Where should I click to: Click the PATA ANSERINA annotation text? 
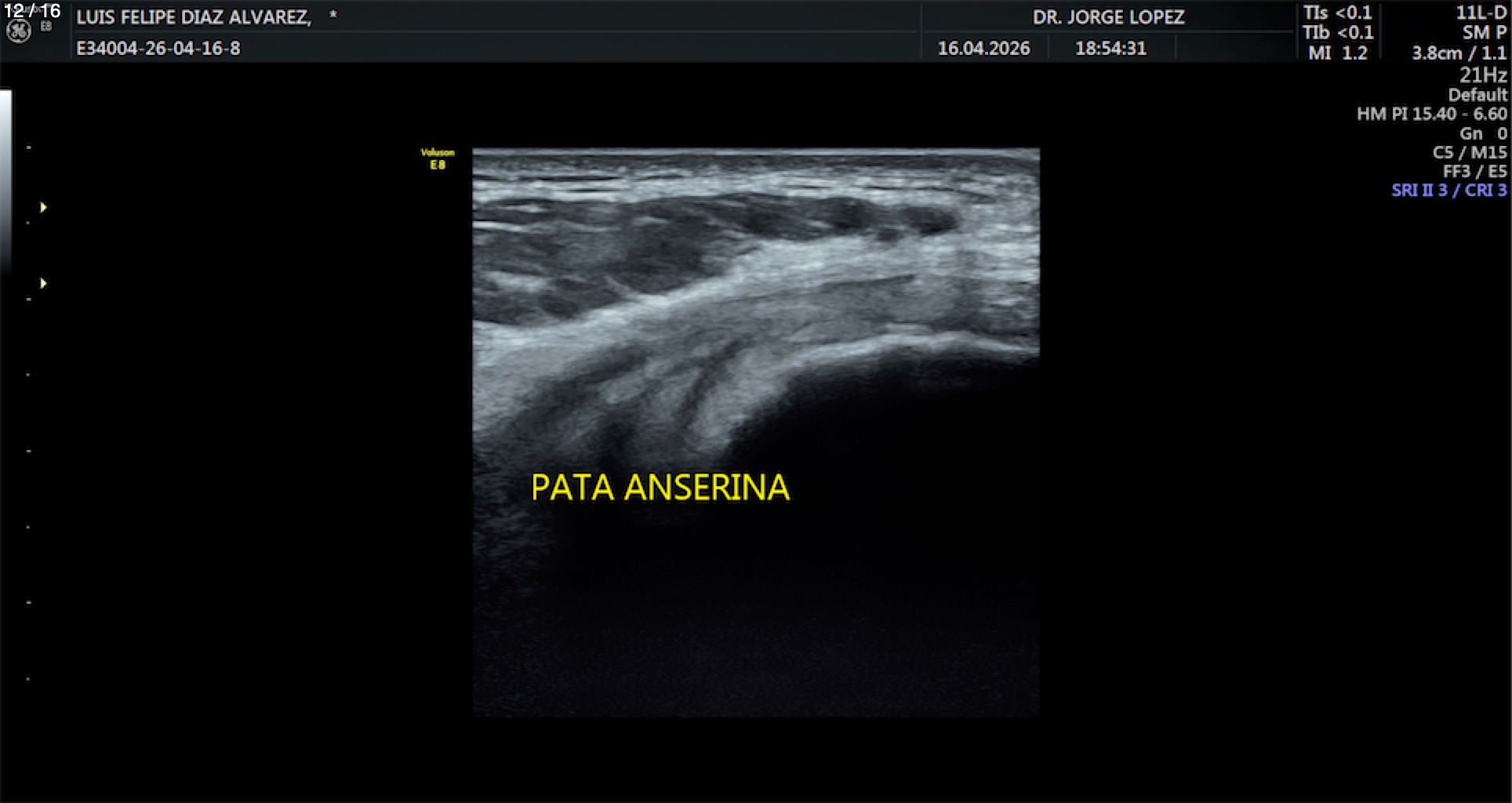coord(660,488)
